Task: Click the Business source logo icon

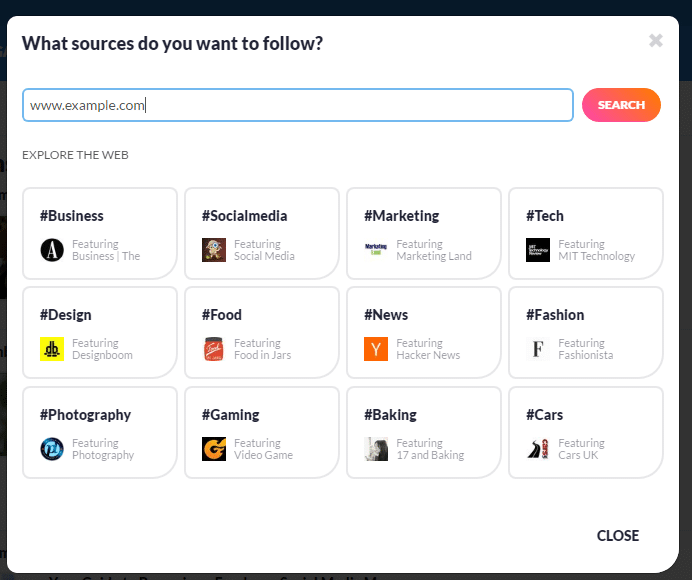Action: pyautogui.click(x=52, y=250)
